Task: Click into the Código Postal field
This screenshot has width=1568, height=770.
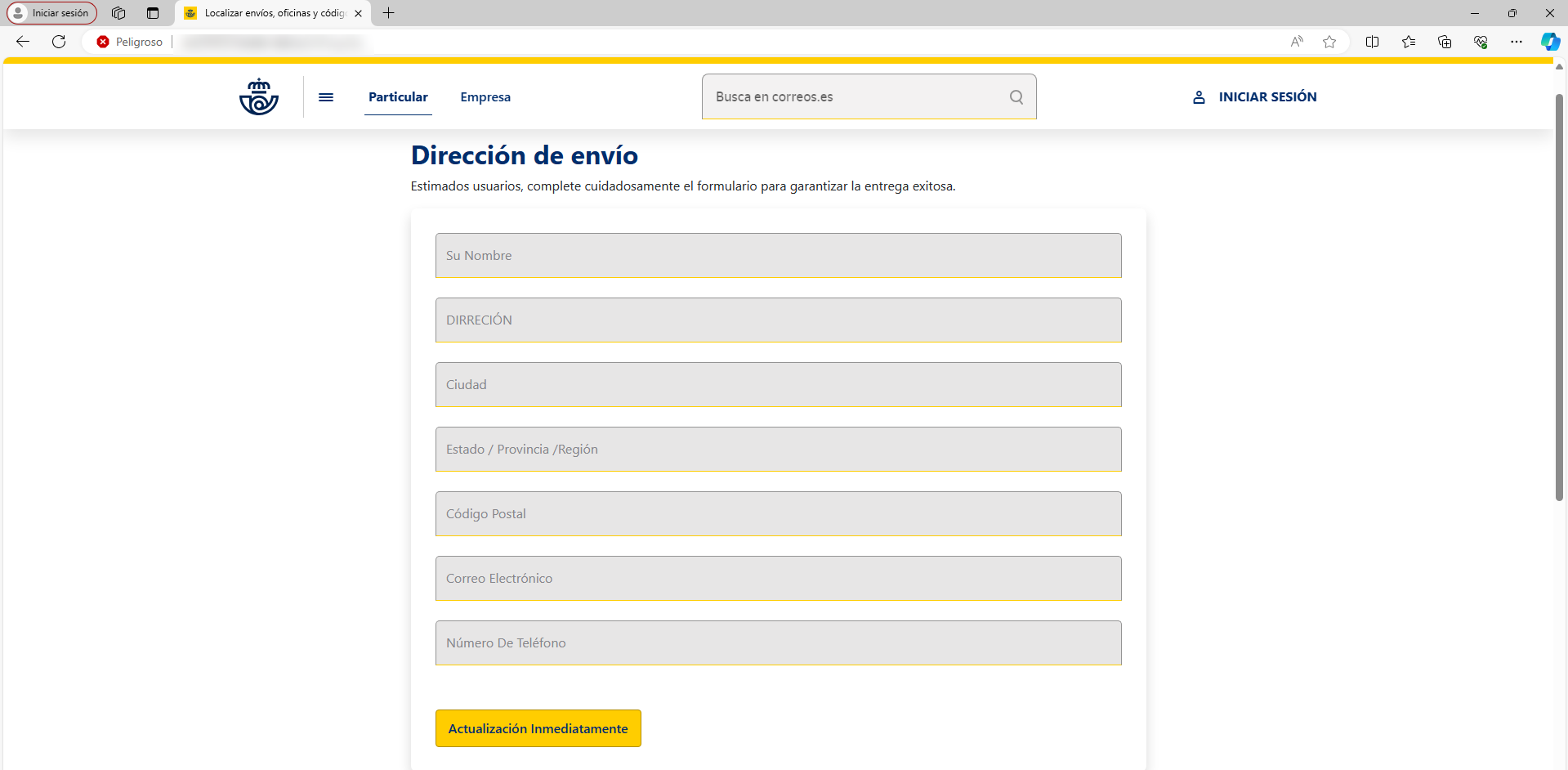Action: point(778,514)
